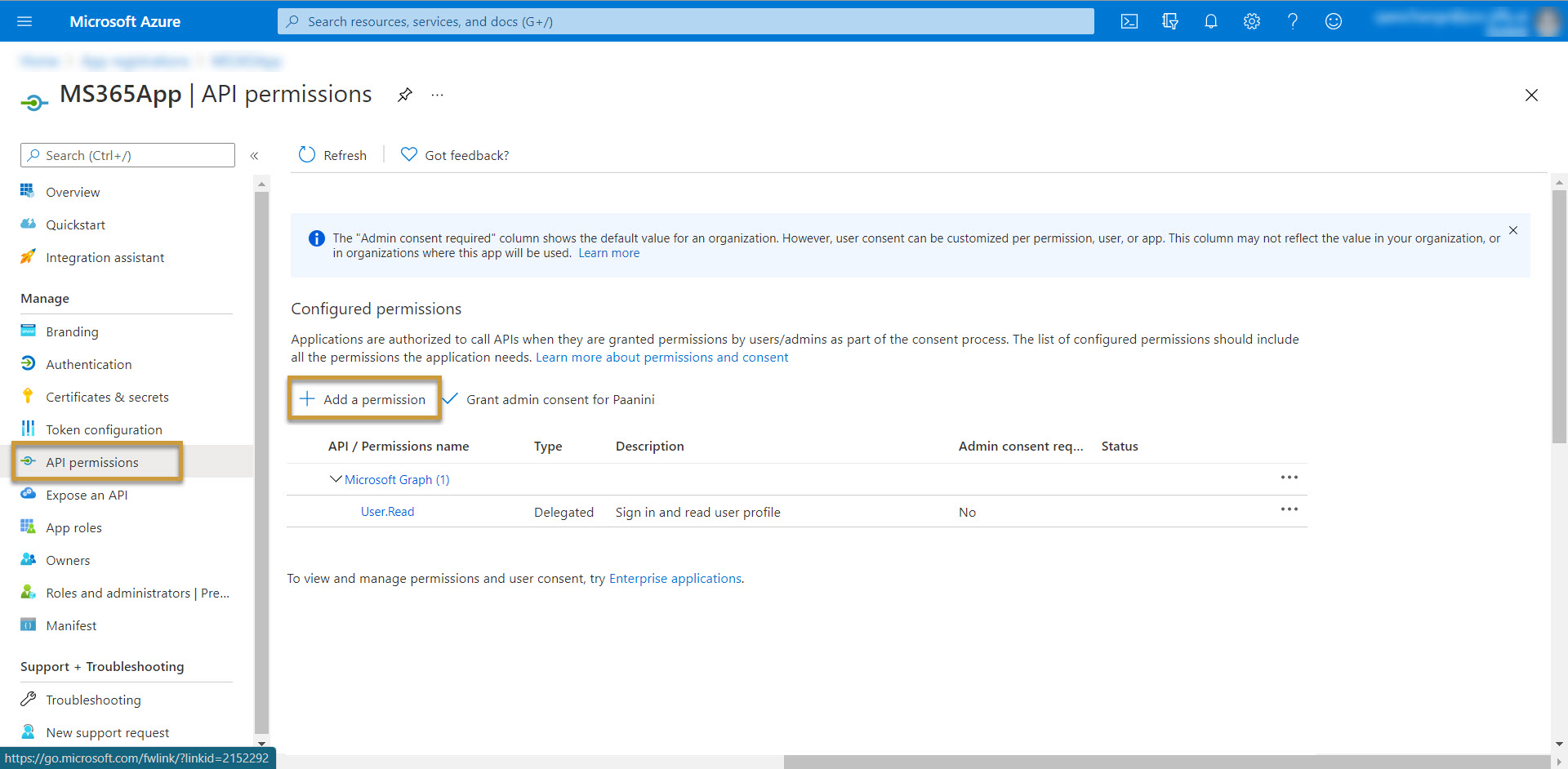Collapse the Microsoft Graph permissions group
Screen dimensions: 1568x769
click(335, 479)
